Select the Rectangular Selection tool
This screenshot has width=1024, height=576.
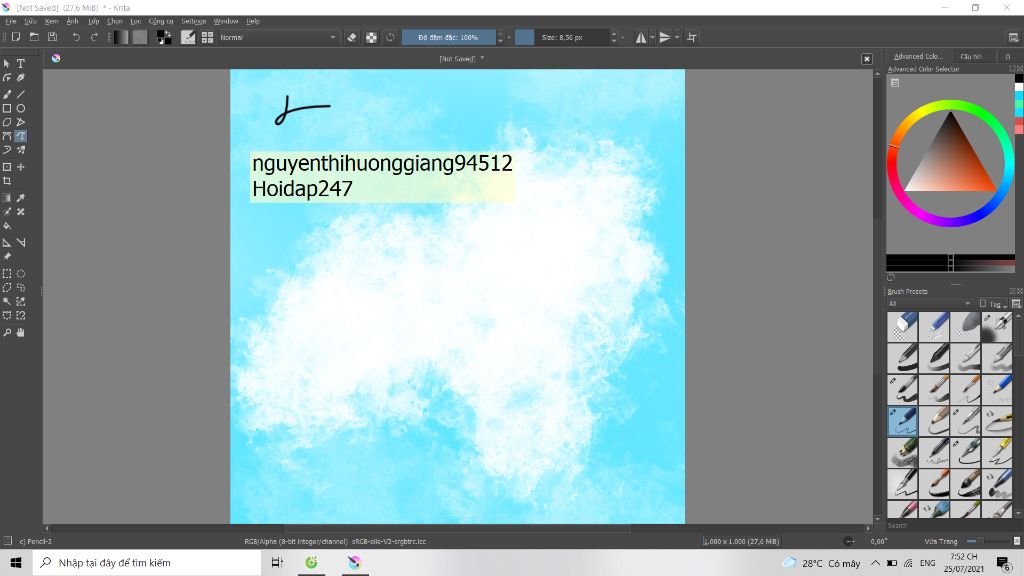(7, 273)
